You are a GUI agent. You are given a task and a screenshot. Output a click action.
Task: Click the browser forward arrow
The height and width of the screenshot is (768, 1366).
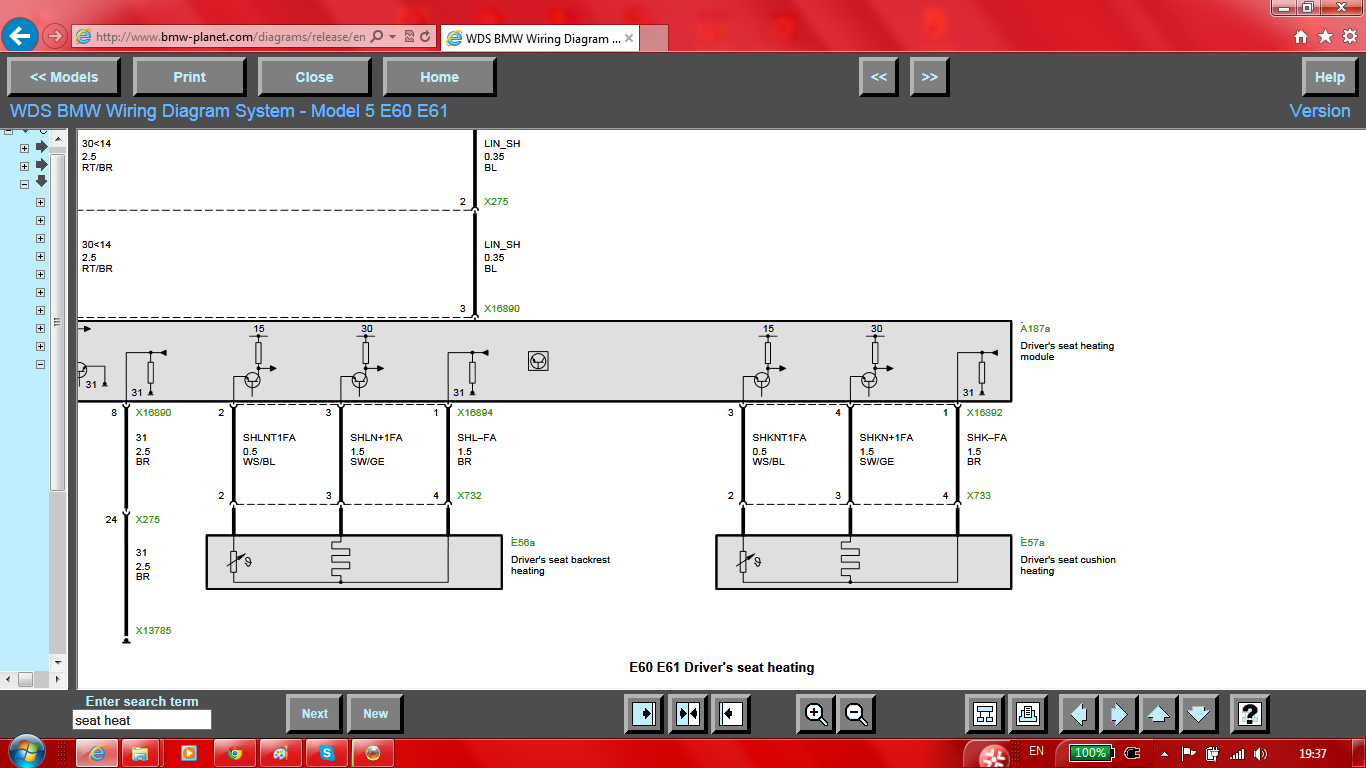click(55, 36)
